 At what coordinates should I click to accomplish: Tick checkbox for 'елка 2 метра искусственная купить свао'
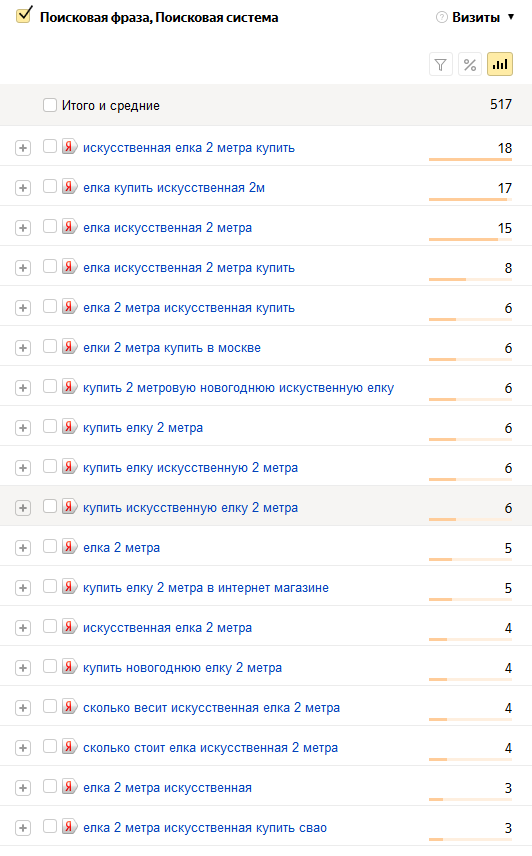50,827
